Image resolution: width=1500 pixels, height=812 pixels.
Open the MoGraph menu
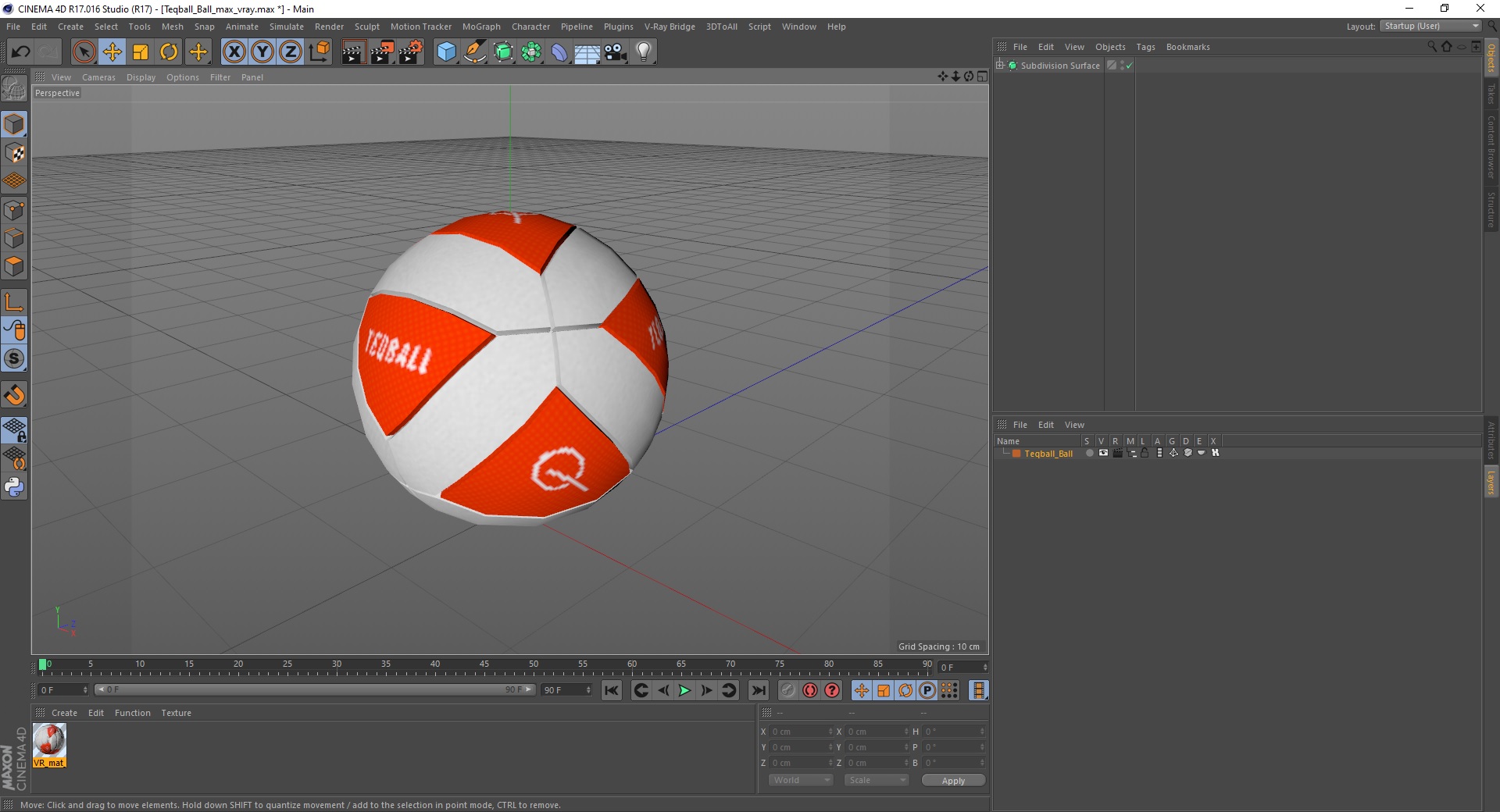pos(481,27)
